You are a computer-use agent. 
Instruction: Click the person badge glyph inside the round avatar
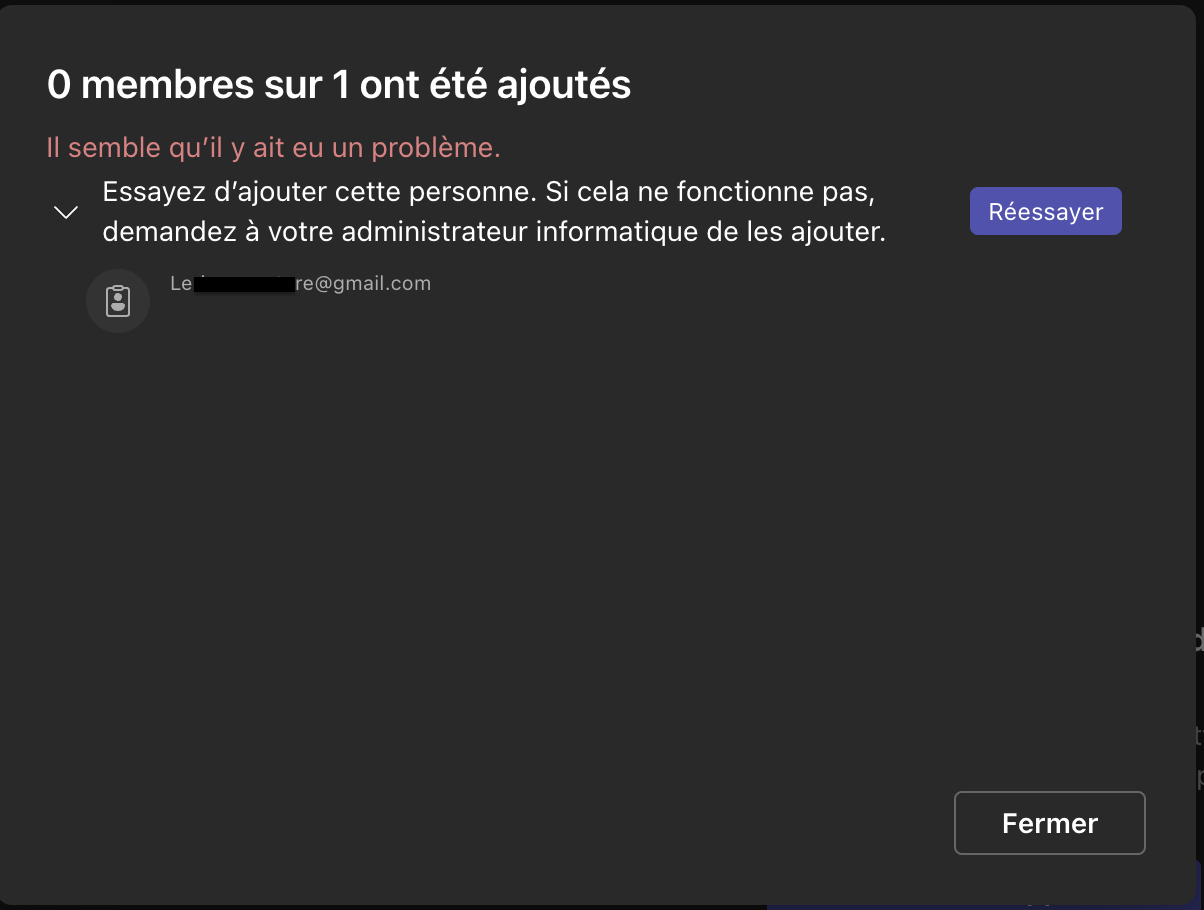click(118, 300)
